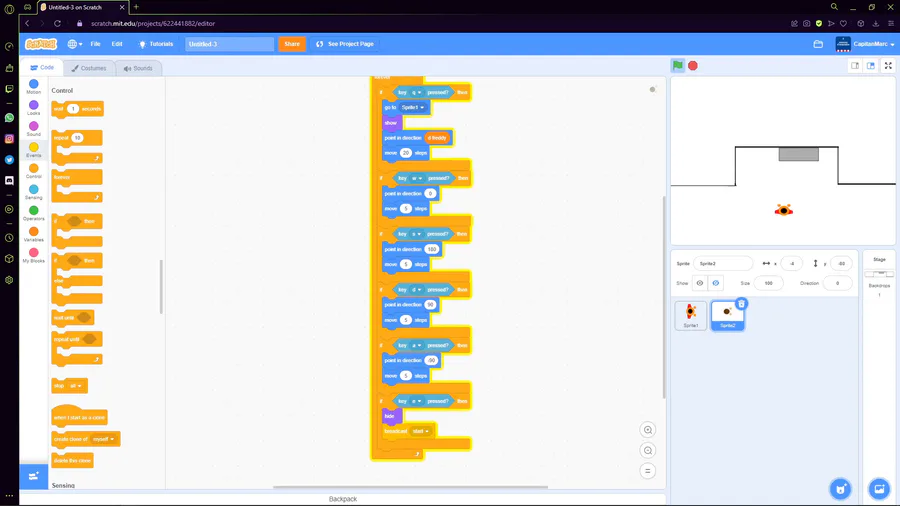Image resolution: width=900 pixels, height=506 pixels.
Task: Switch to the Code tab
Action: tap(42, 68)
